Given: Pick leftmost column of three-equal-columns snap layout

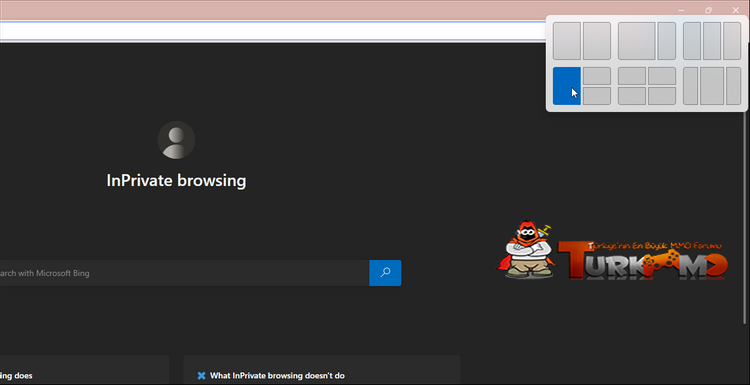Looking at the screenshot, I should (x=692, y=41).
